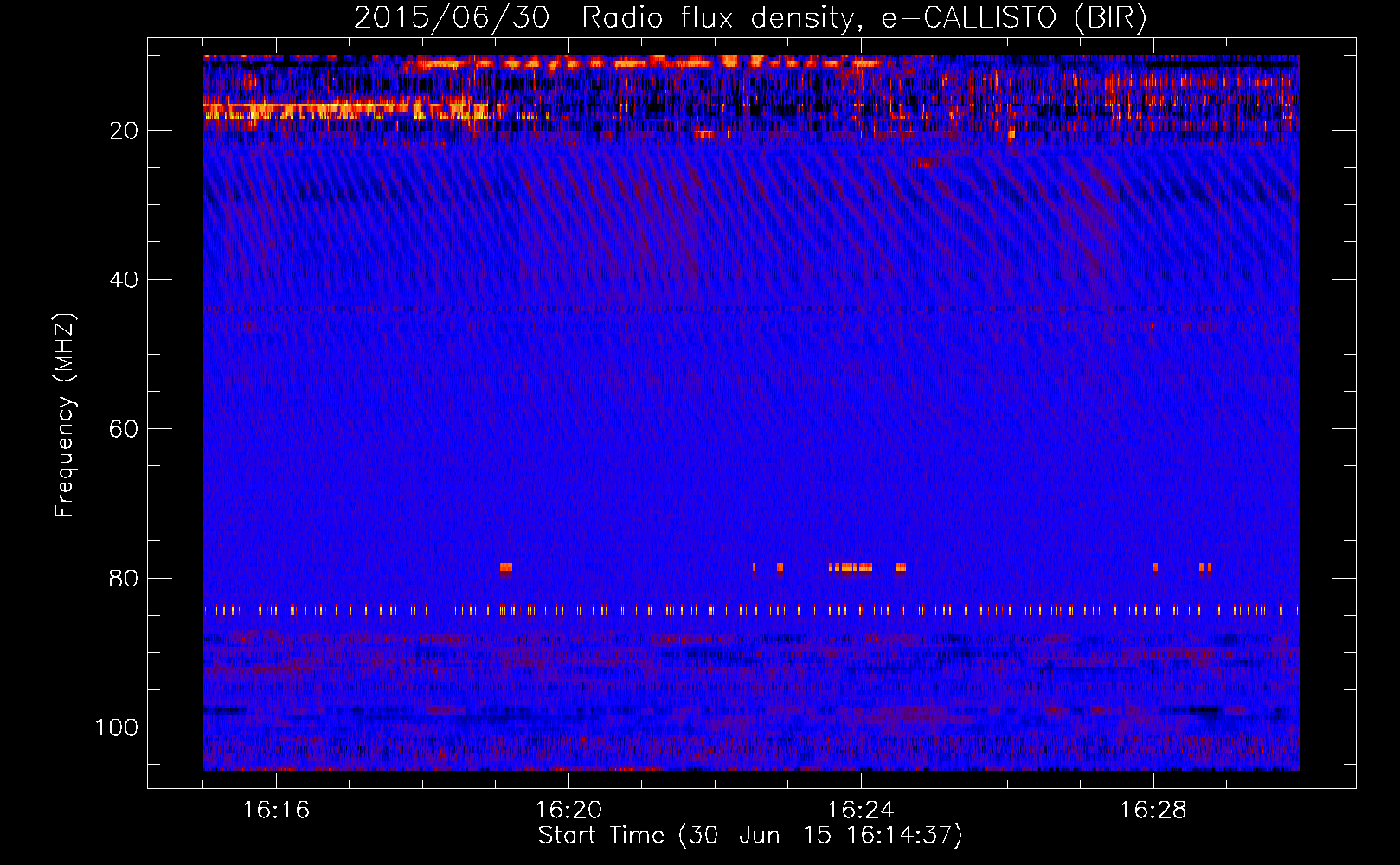Click the 20 MHz frequency tick label
This screenshot has width=1400, height=865.
click(124, 131)
